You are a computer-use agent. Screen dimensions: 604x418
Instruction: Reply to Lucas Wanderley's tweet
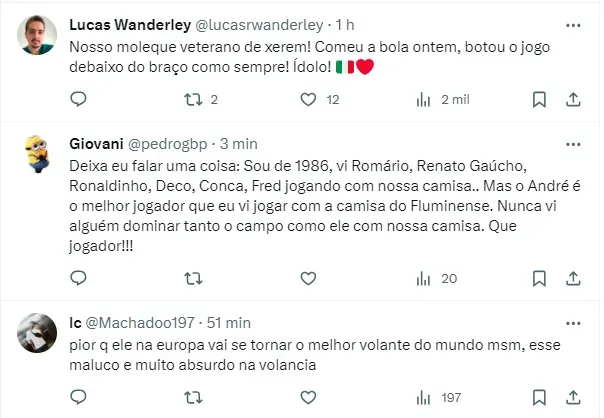(x=79, y=99)
